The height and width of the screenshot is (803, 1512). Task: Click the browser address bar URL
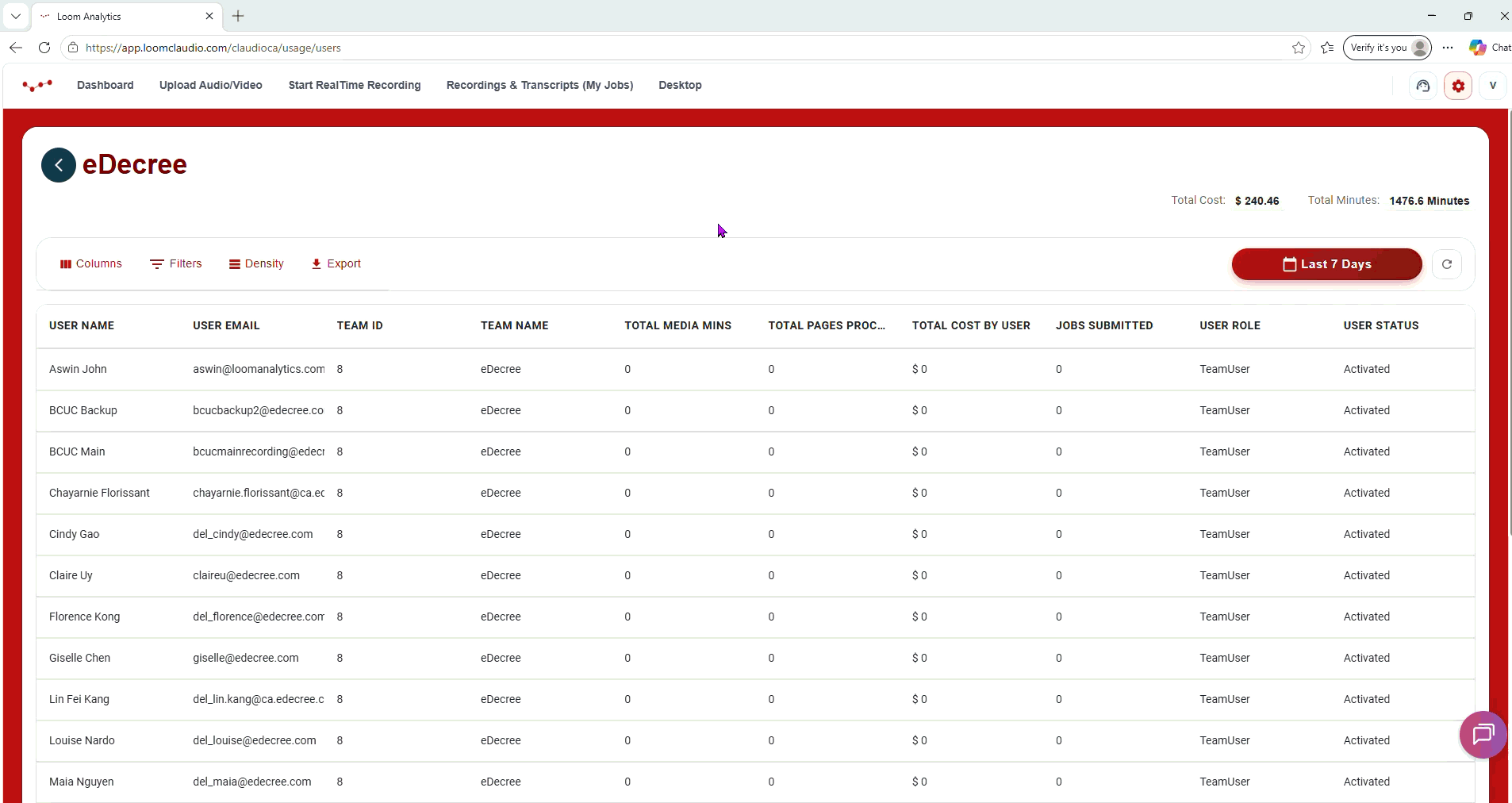(x=213, y=48)
